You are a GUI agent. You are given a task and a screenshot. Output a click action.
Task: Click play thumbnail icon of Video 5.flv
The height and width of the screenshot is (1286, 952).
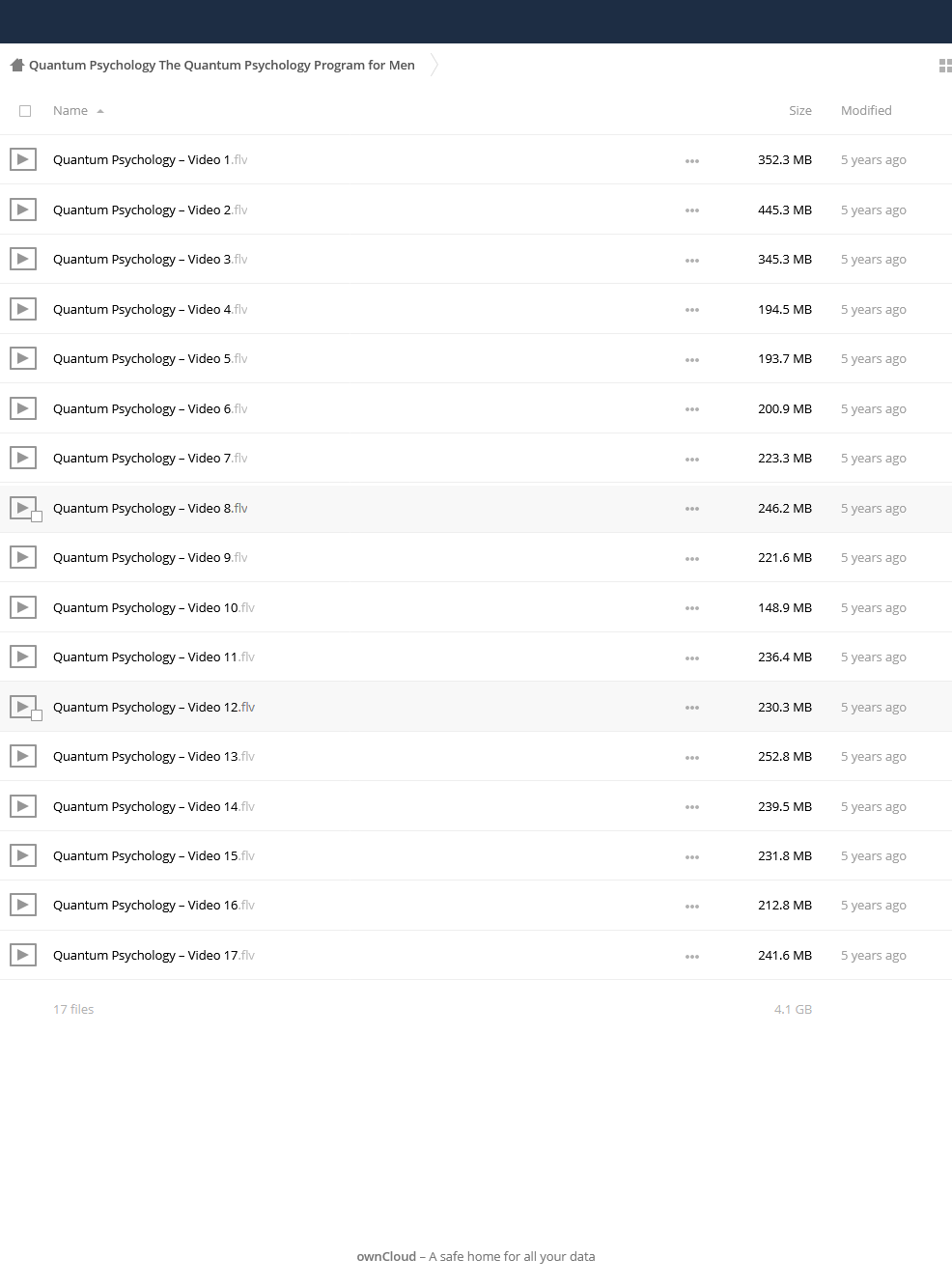click(x=23, y=358)
